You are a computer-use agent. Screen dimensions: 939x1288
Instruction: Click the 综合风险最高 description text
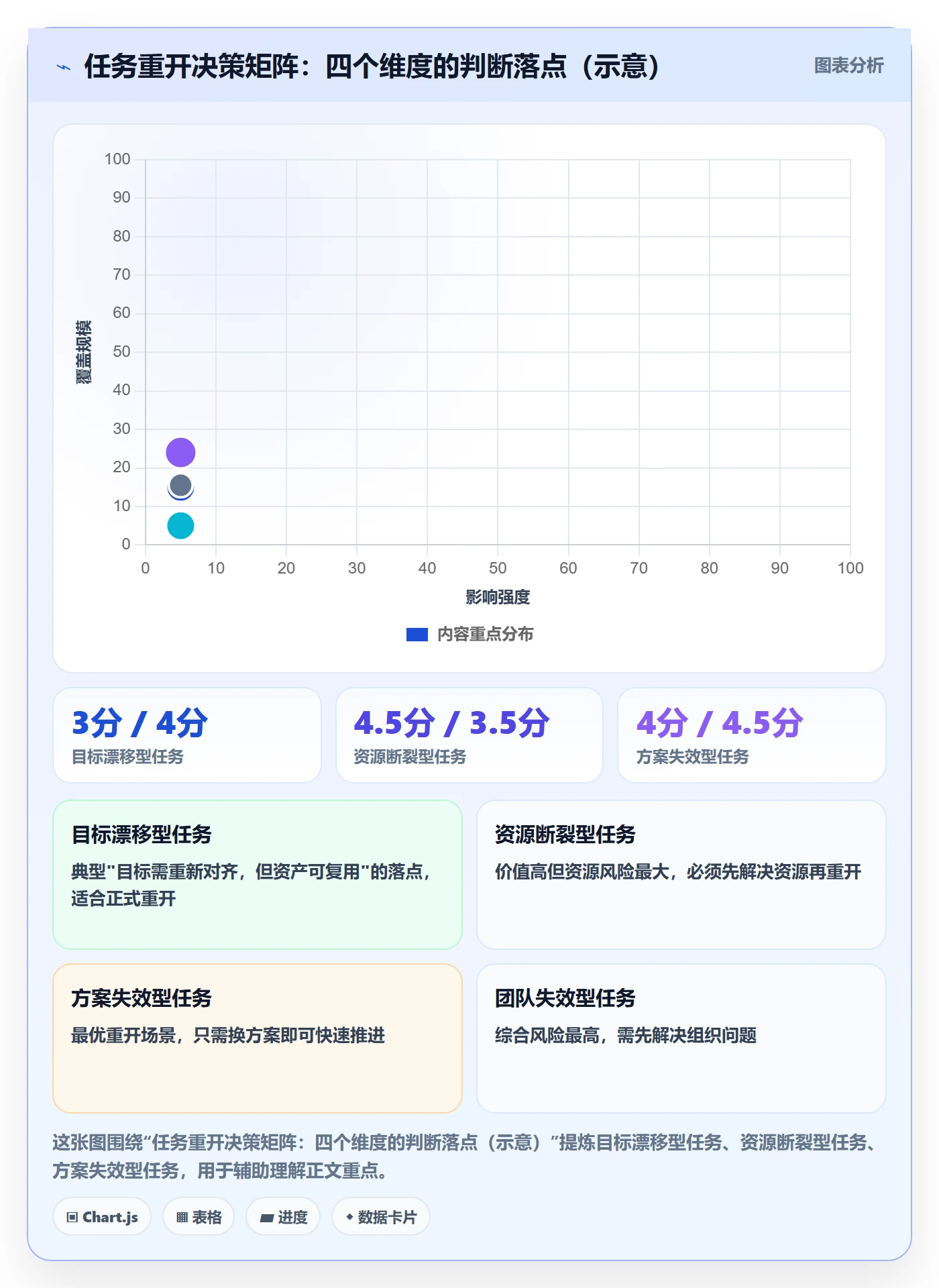[x=625, y=1035]
